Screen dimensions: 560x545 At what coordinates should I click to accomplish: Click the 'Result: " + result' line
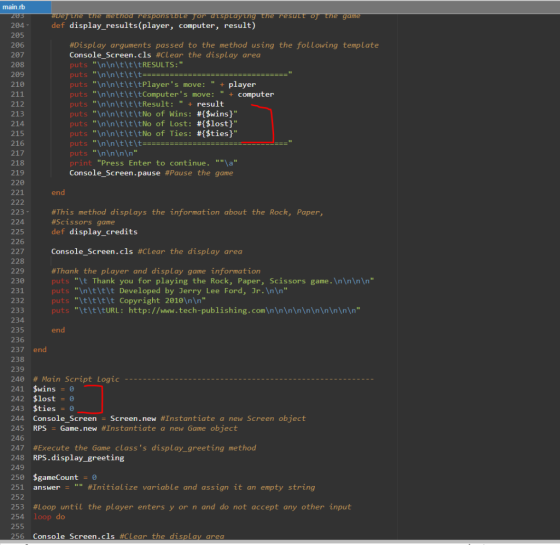click(x=146, y=104)
